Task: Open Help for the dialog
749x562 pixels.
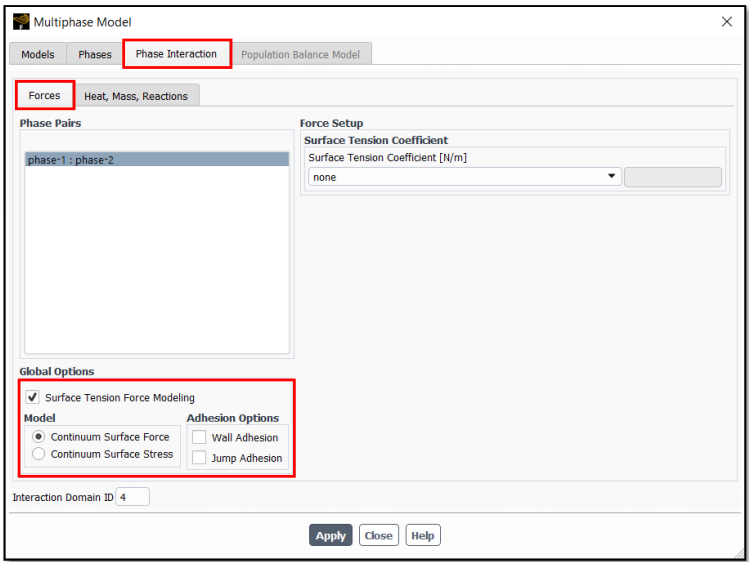Action: [x=422, y=535]
